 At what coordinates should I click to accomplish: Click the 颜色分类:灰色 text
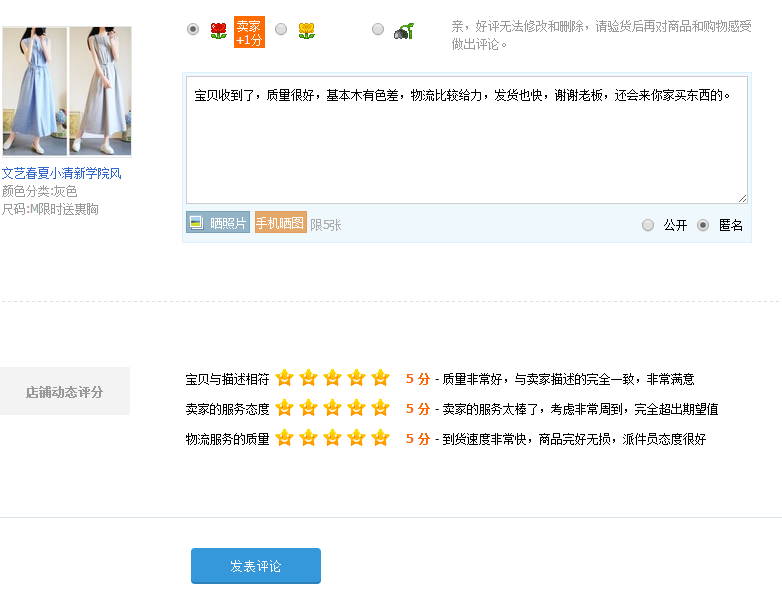(39, 192)
